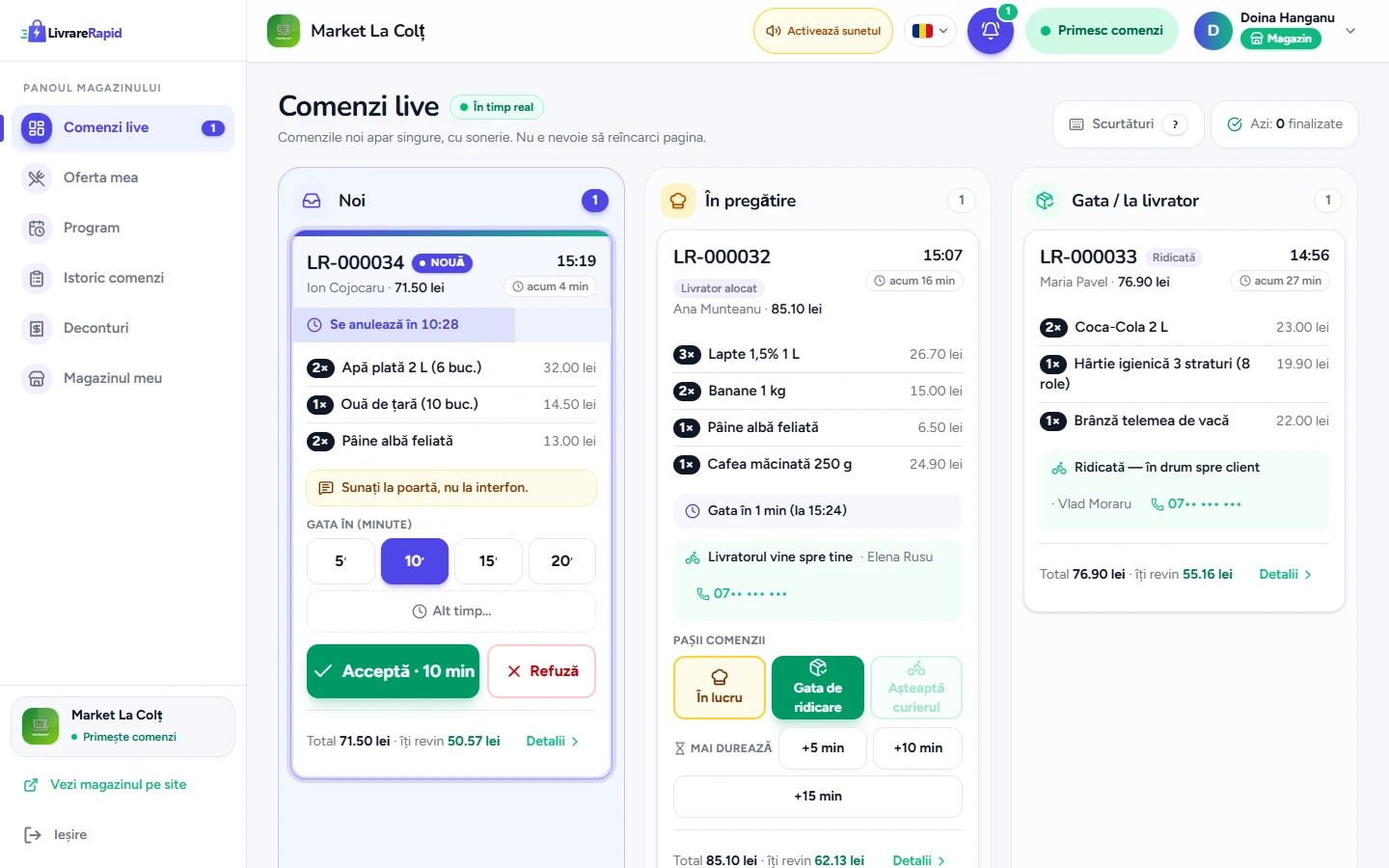Click the În timp real badge

coord(497,107)
